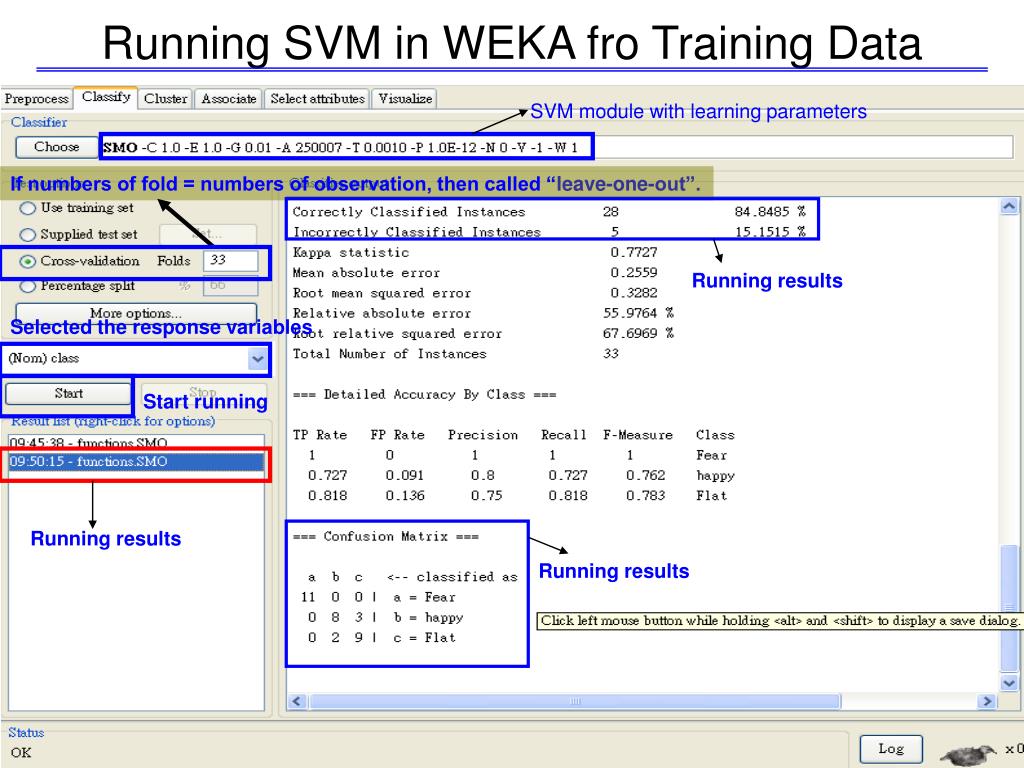Image resolution: width=1024 pixels, height=768 pixels.
Task: Click the Start button
Action: pos(68,393)
